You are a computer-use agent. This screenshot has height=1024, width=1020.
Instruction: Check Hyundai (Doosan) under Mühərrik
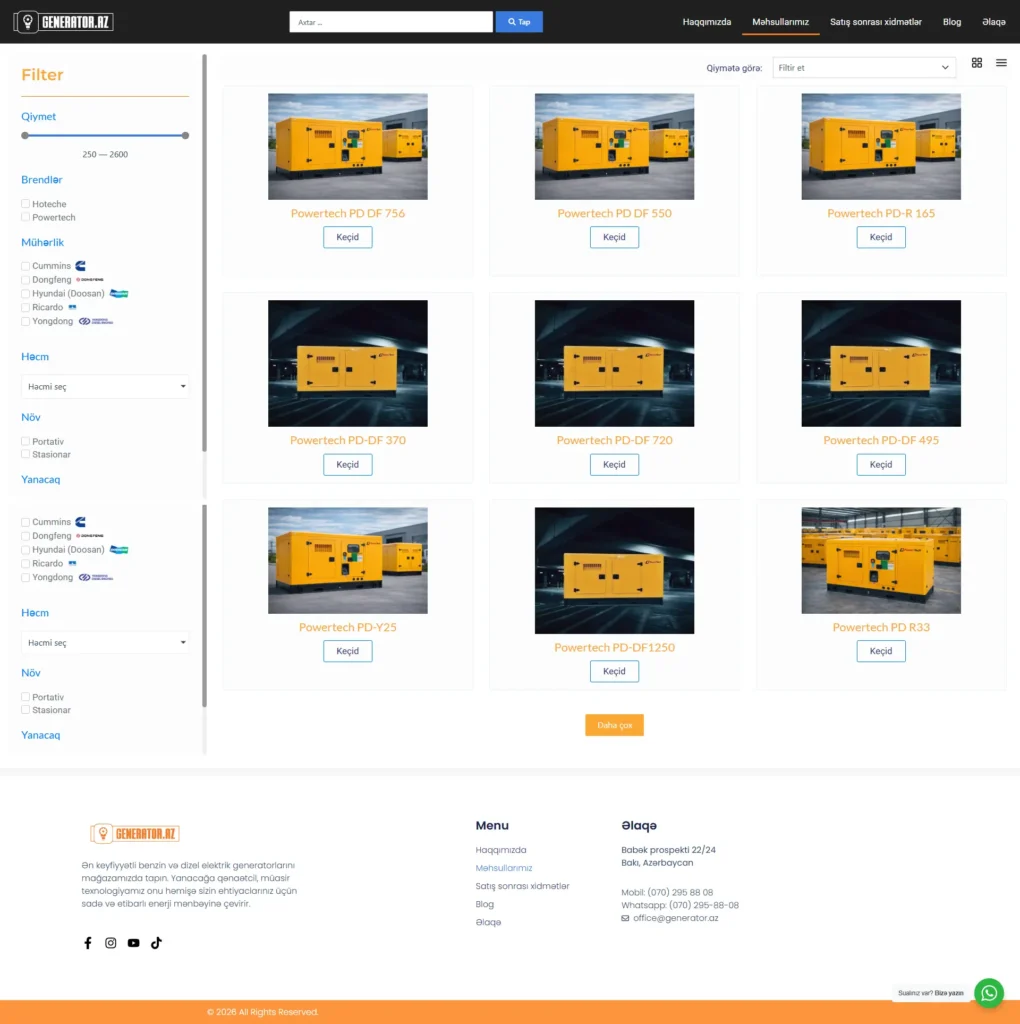(25, 293)
